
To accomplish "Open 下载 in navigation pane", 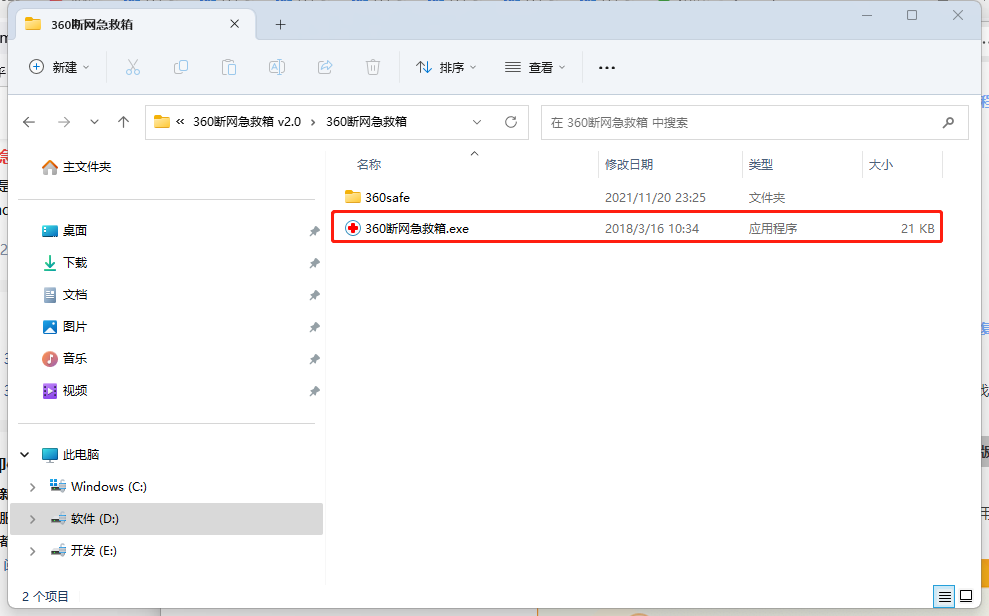I will 64,262.
